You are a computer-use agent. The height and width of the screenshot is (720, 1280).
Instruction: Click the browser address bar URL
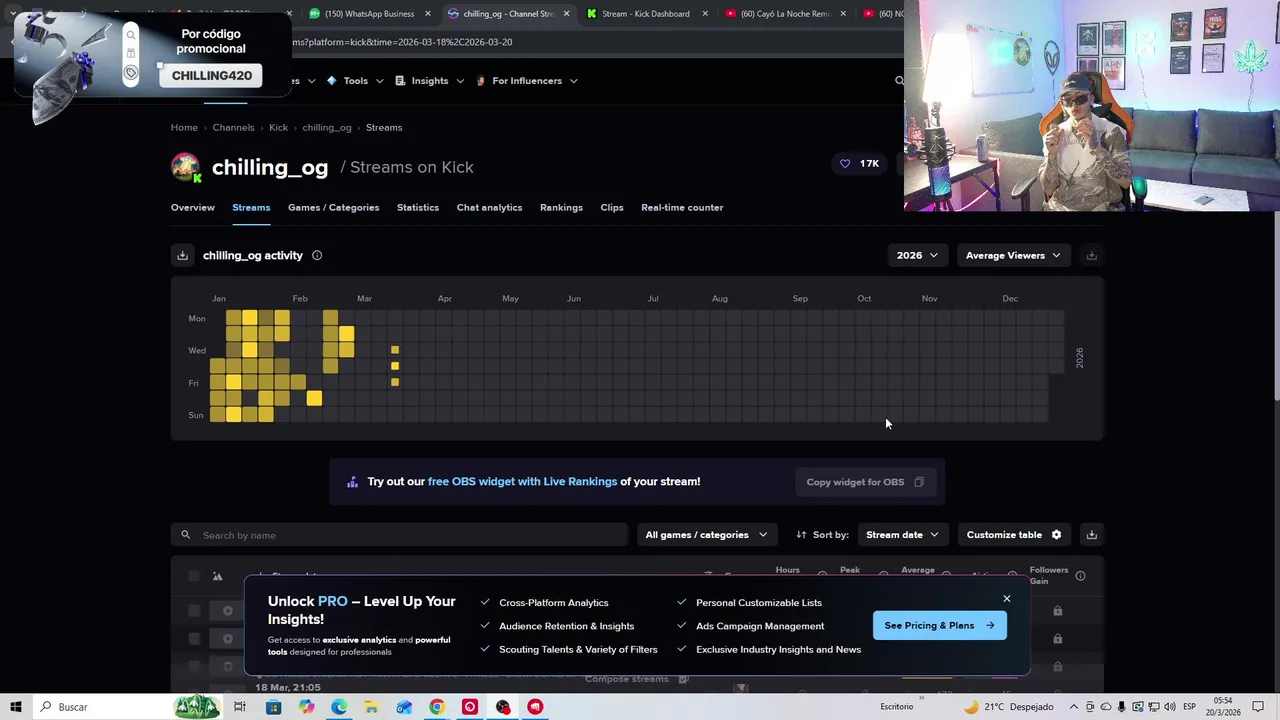403,42
